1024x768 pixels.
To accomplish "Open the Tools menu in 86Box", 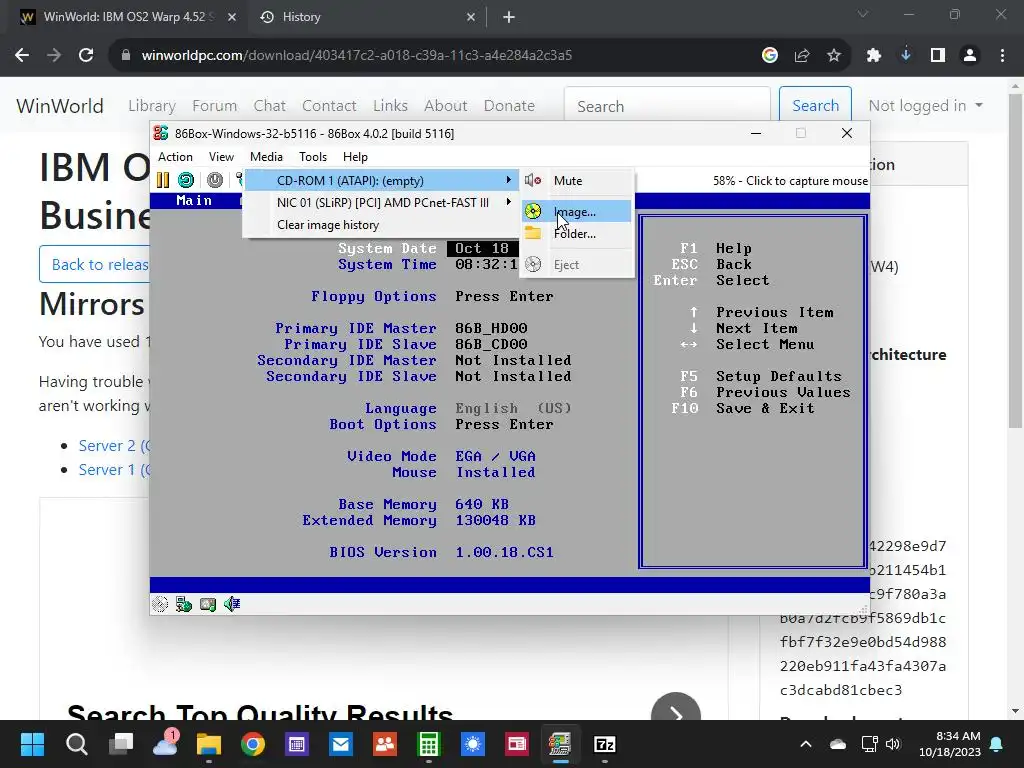I will tap(313, 157).
